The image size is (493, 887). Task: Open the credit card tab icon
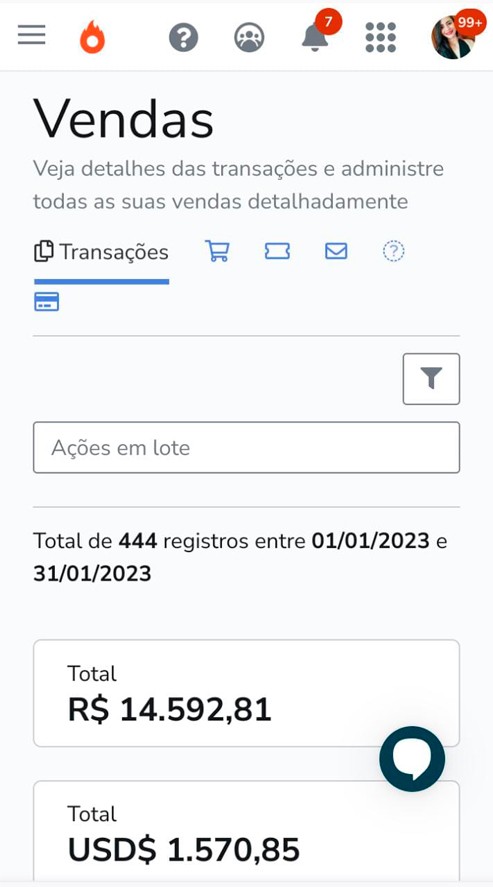click(x=46, y=302)
